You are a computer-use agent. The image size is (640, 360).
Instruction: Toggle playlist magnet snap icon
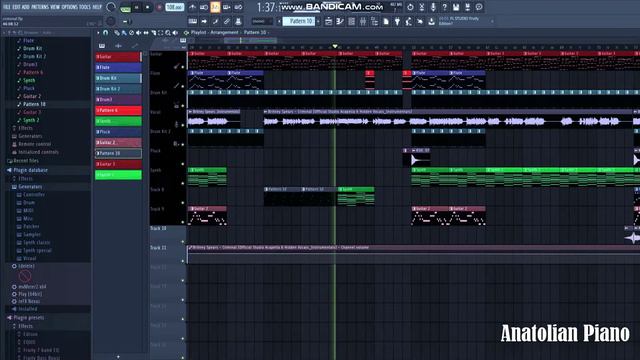(106, 33)
